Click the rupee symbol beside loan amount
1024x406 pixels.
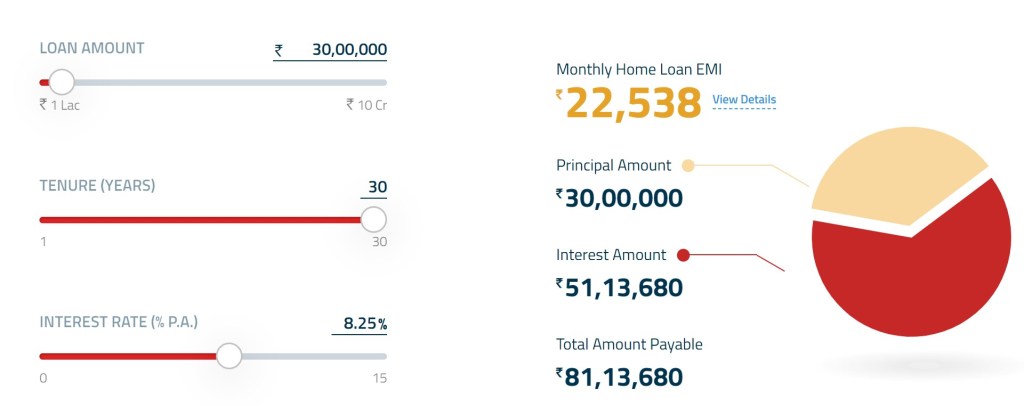click(279, 50)
